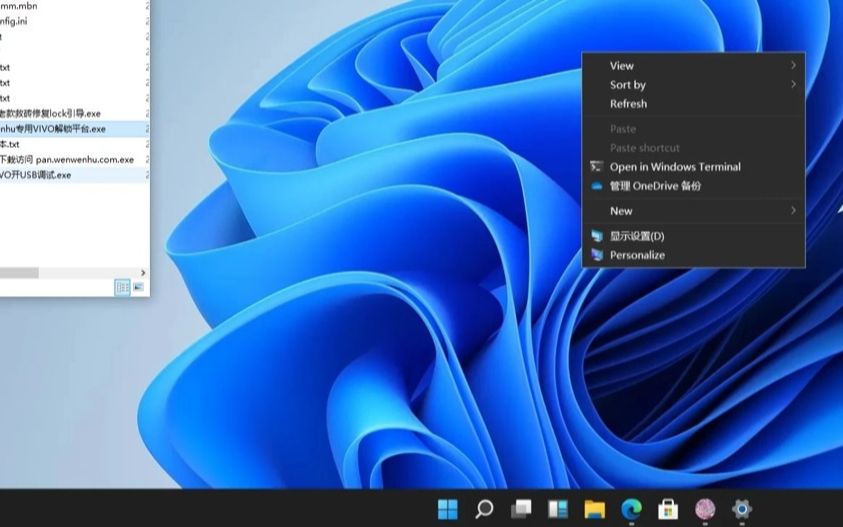Viewport: 843px width, 527px height.
Task: Launch File Explorer from the taskbar
Action: pyautogui.click(x=595, y=508)
